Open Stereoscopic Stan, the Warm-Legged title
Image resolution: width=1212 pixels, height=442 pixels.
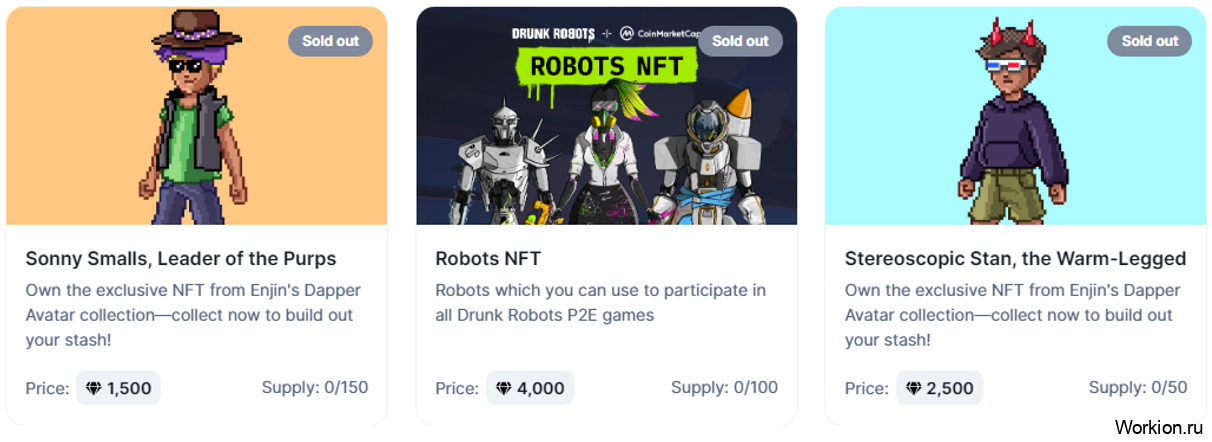(1015, 259)
